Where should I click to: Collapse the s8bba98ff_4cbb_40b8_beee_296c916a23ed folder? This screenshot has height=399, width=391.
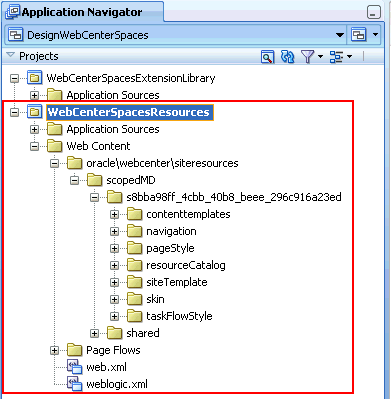click(94, 197)
